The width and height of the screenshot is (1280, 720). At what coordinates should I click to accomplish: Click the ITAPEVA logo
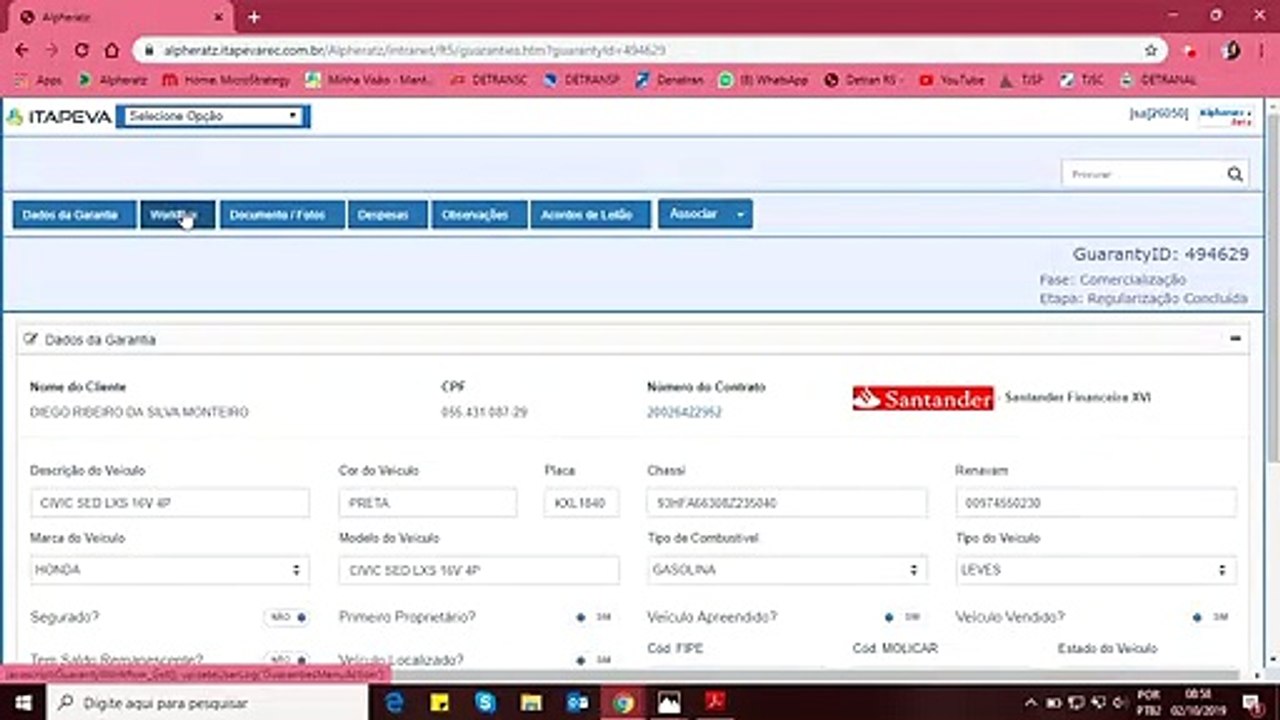coord(59,117)
